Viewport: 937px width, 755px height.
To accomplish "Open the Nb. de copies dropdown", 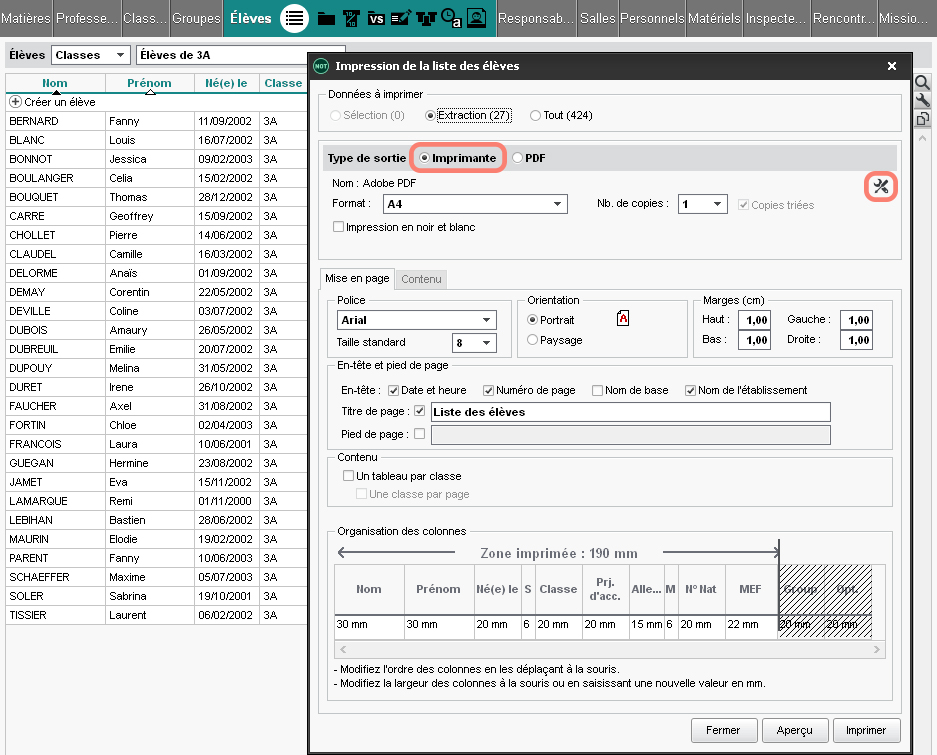I will pyautogui.click(x=702, y=204).
